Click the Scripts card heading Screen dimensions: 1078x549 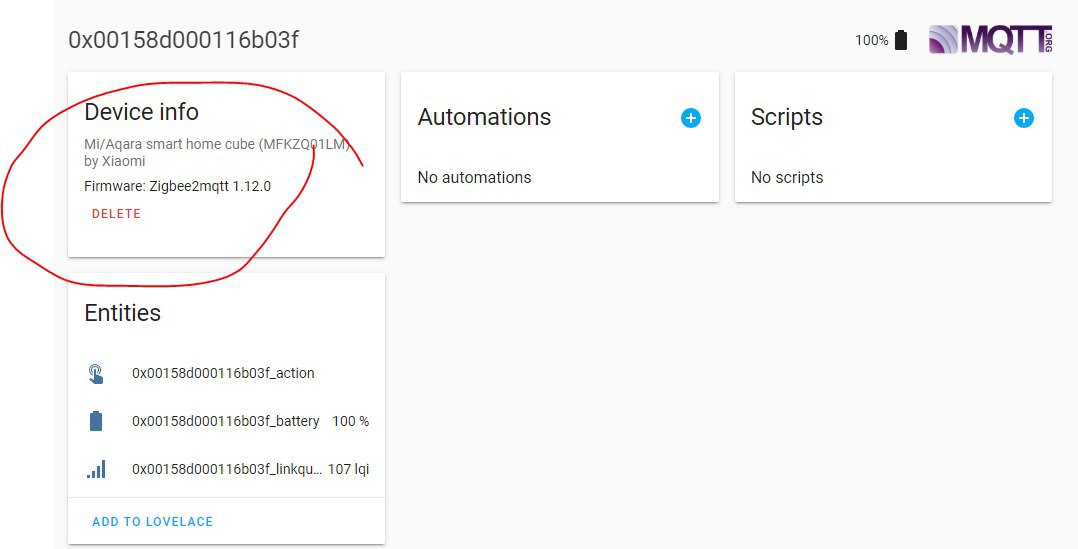(x=786, y=117)
